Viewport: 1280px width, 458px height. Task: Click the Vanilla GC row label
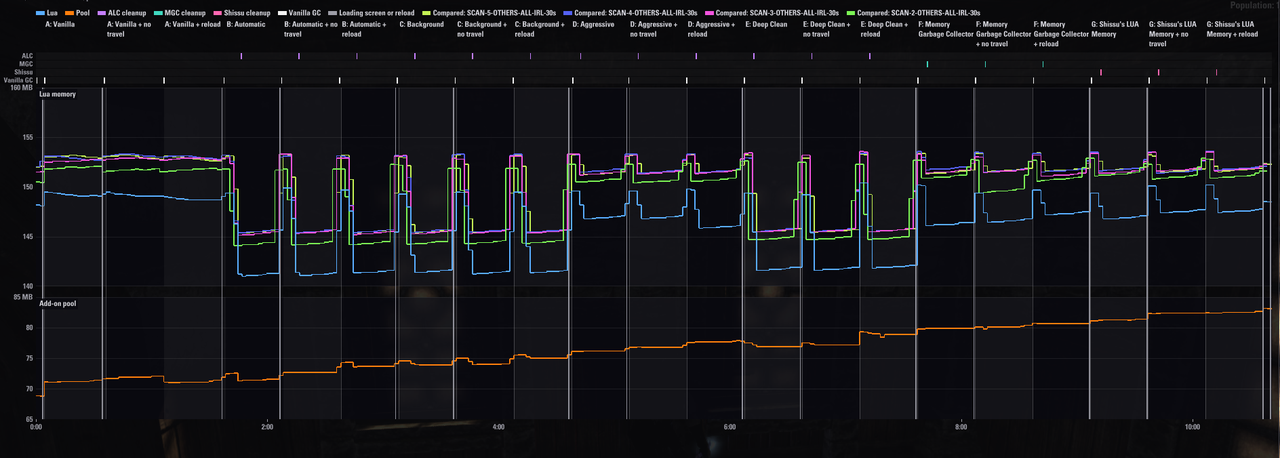[x=18, y=80]
